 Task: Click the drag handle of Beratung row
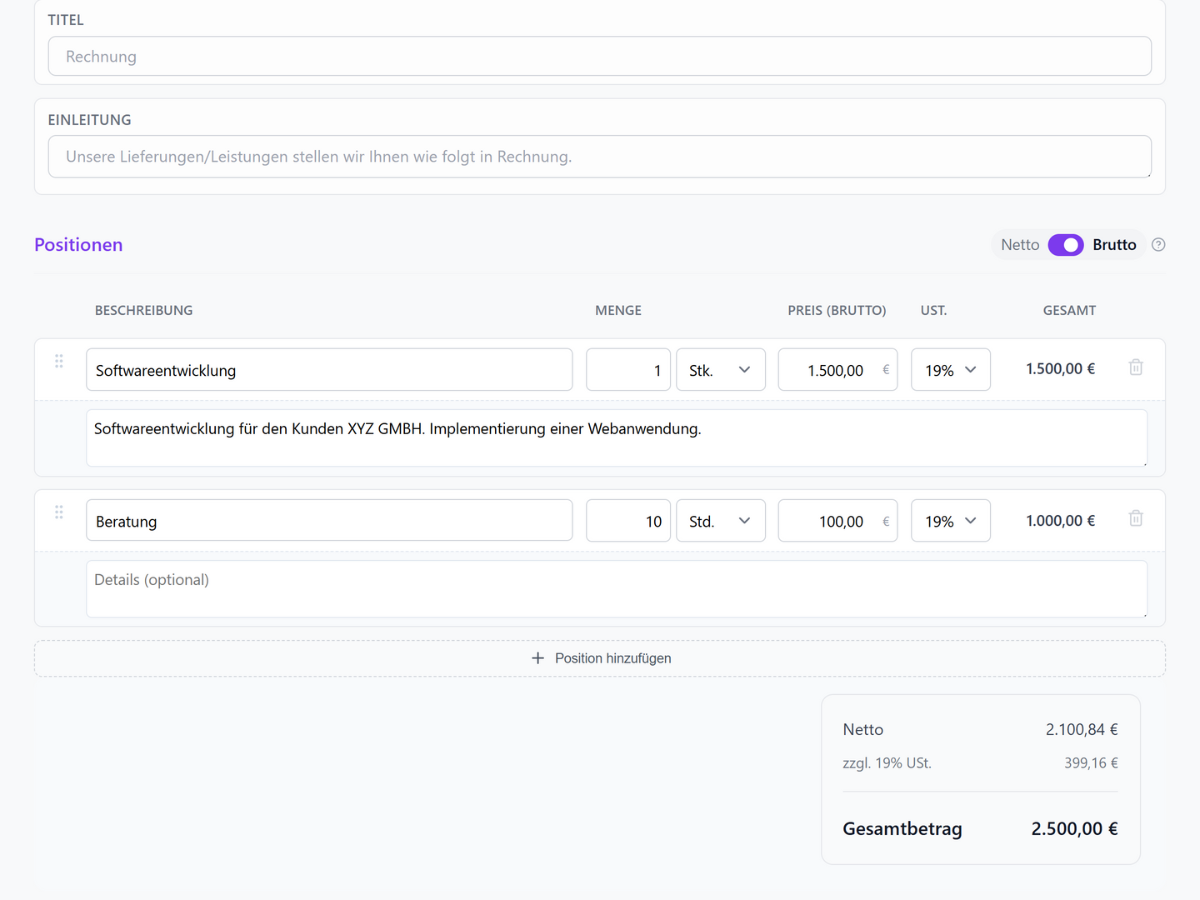[59, 512]
